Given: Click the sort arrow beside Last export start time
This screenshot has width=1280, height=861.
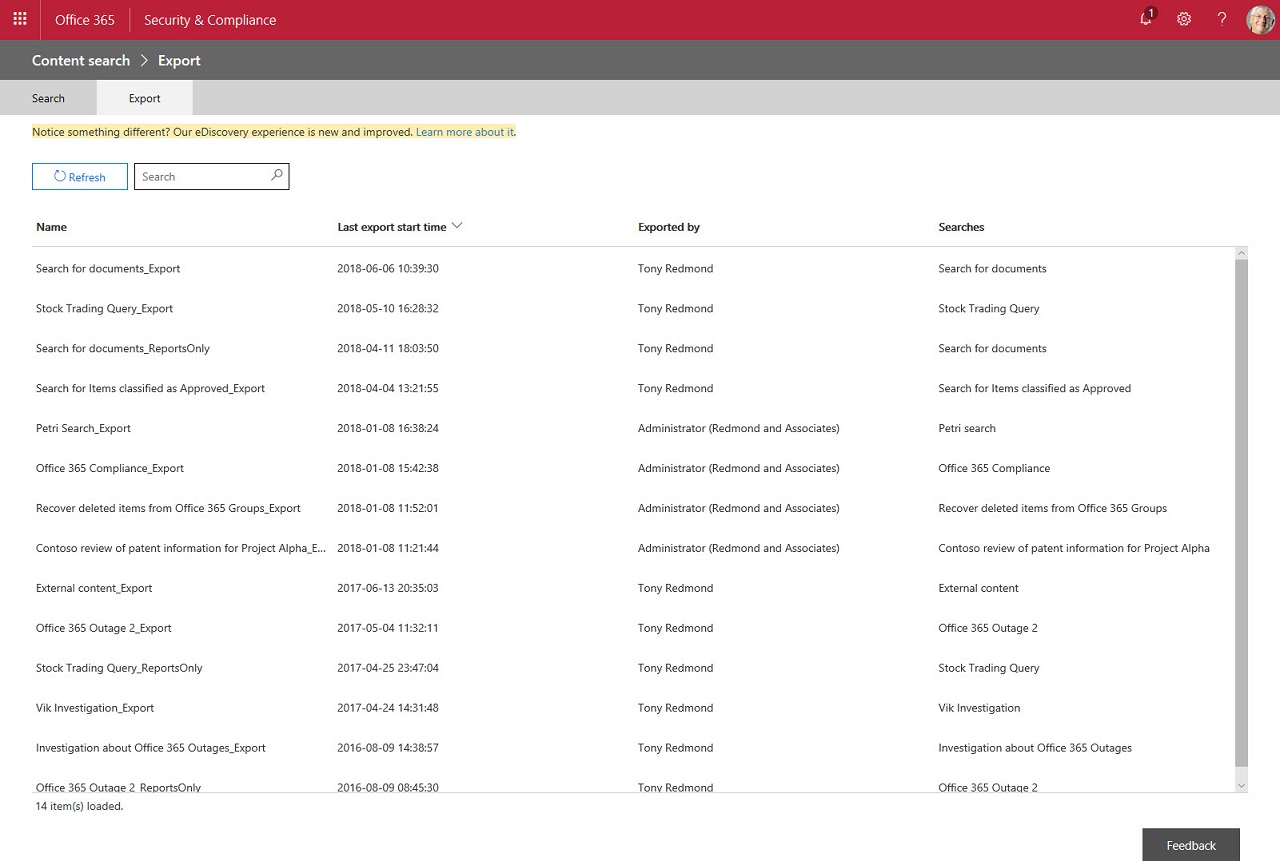Looking at the screenshot, I should tap(457, 226).
